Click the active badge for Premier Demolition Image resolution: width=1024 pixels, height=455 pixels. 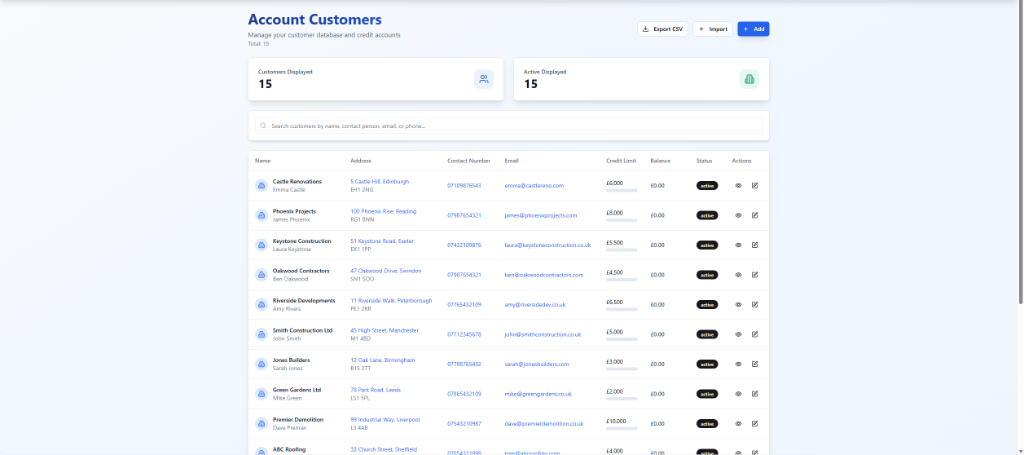pyautogui.click(x=707, y=424)
